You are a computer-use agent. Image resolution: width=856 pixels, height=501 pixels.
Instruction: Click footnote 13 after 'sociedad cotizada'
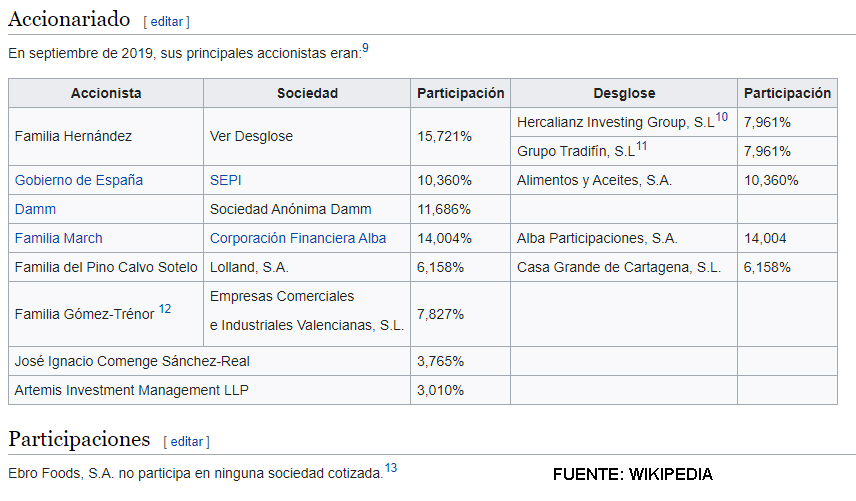pyautogui.click(x=391, y=466)
